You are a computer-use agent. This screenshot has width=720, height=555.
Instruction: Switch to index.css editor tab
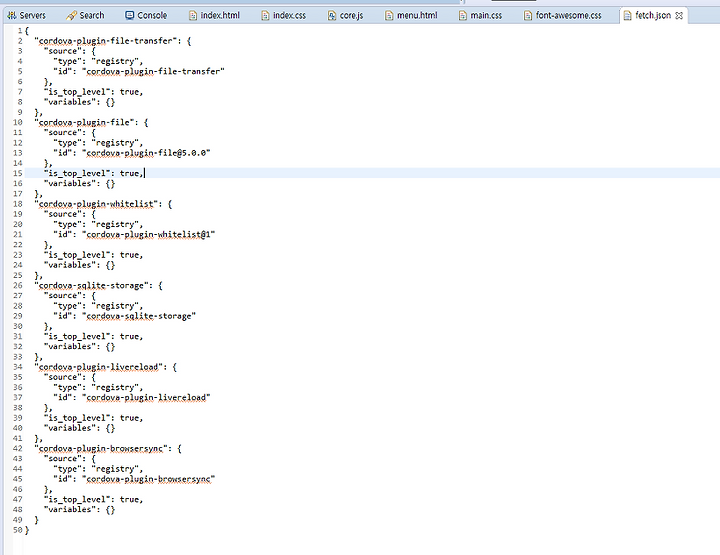click(284, 16)
